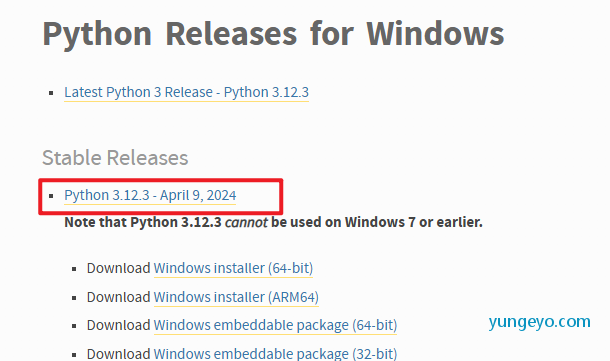Click the bullet before Python 3.12.3 - April 9
Viewport: 610px width, 361px height.
(x=51, y=196)
